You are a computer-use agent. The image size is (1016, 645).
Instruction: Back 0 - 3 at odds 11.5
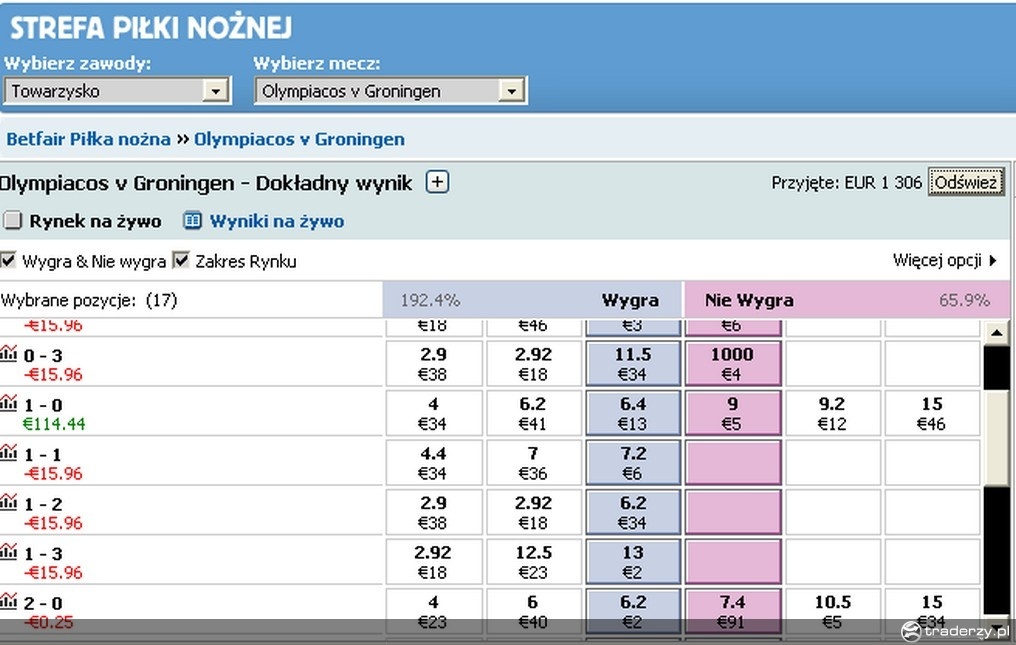click(x=633, y=363)
